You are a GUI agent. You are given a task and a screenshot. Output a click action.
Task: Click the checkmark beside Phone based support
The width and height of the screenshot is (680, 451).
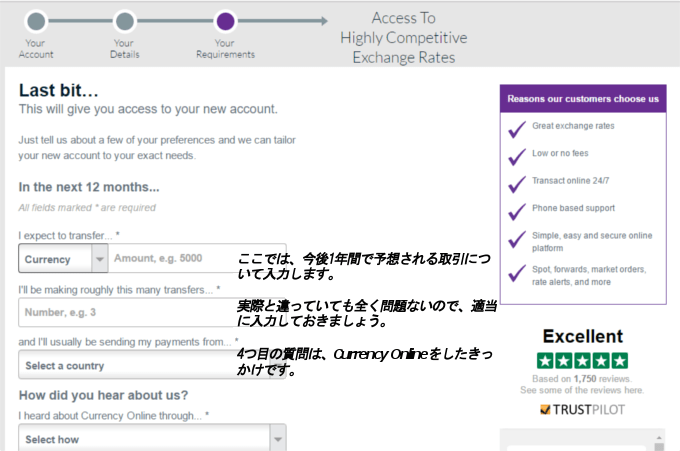516,211
